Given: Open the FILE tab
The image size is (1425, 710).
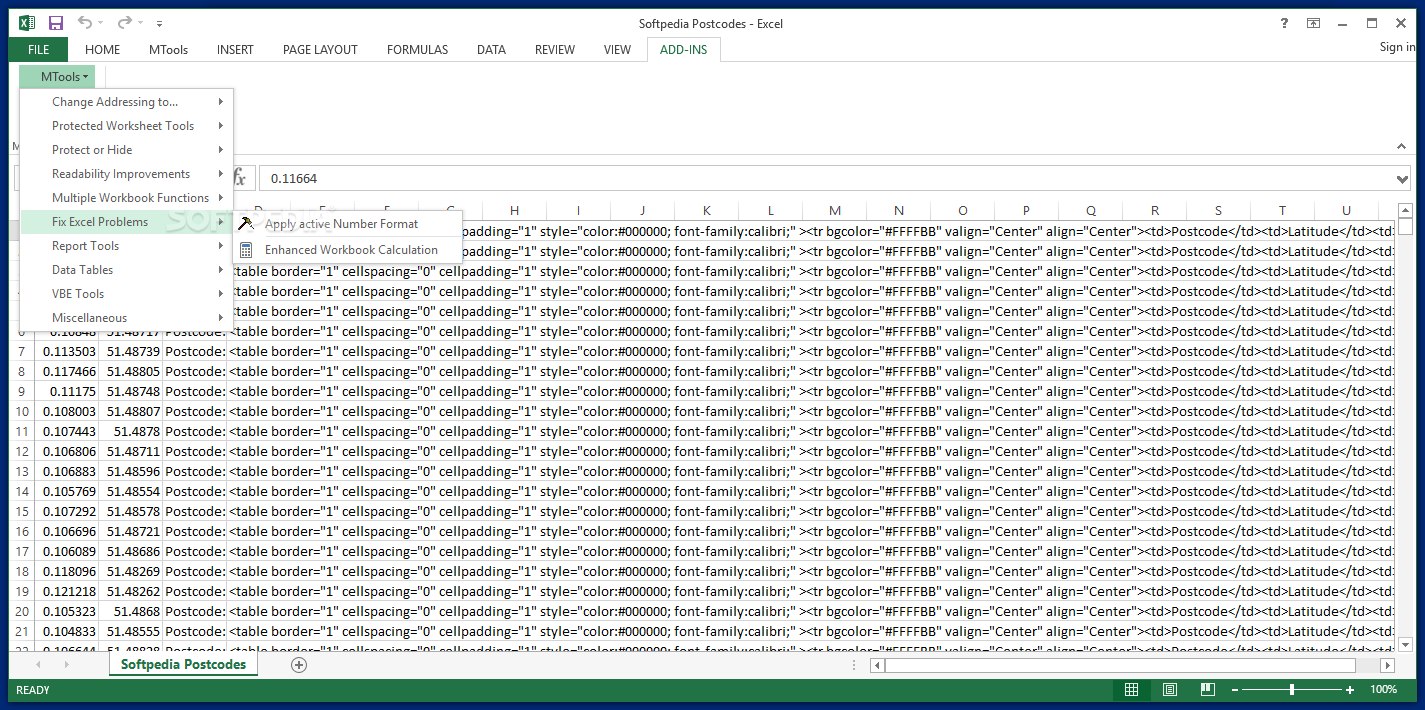Looking at the screenshot, I should 39,49.
